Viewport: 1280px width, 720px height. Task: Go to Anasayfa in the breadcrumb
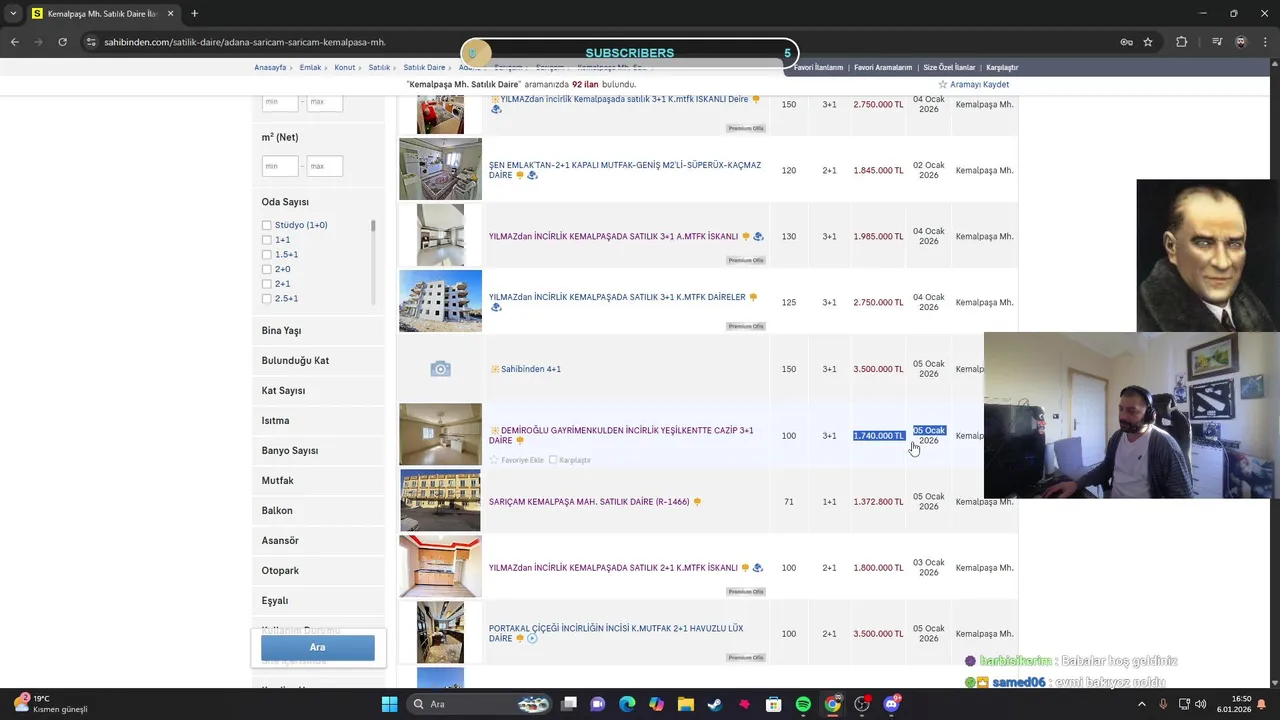[x=270, y=68]
